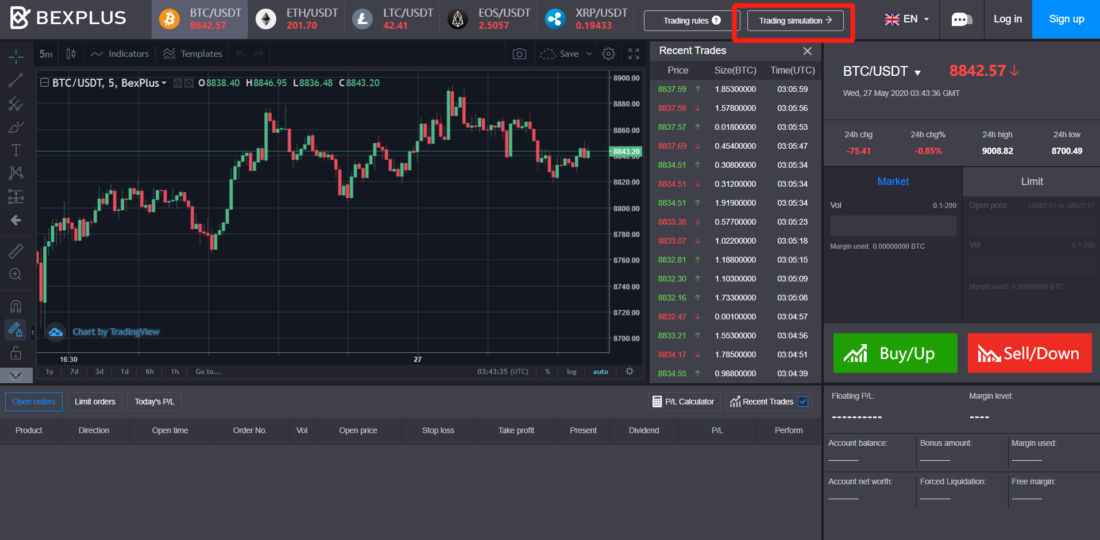Screen dimensions: 1100x540
Task: Activate the zoom in tool
Action: [x=15, y=274]
